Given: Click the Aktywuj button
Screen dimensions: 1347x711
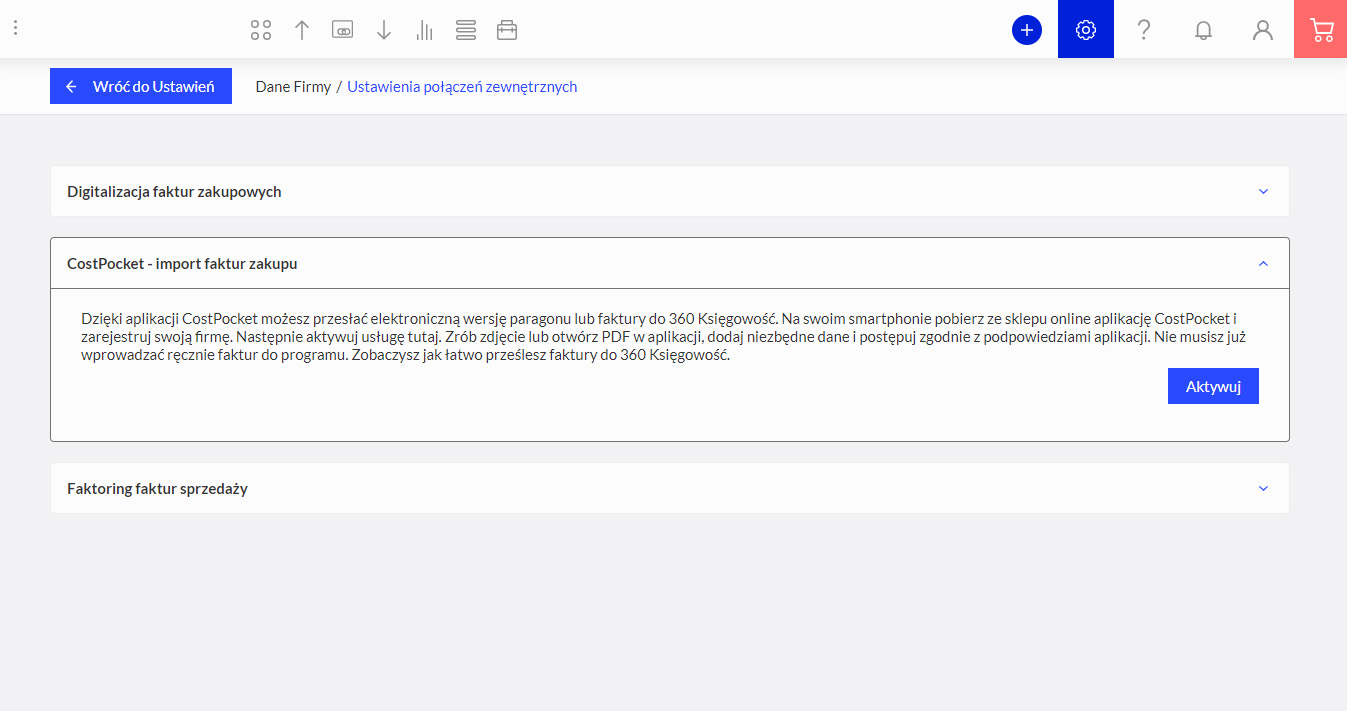Looking at the screenshot, I should click(1213, 386).
